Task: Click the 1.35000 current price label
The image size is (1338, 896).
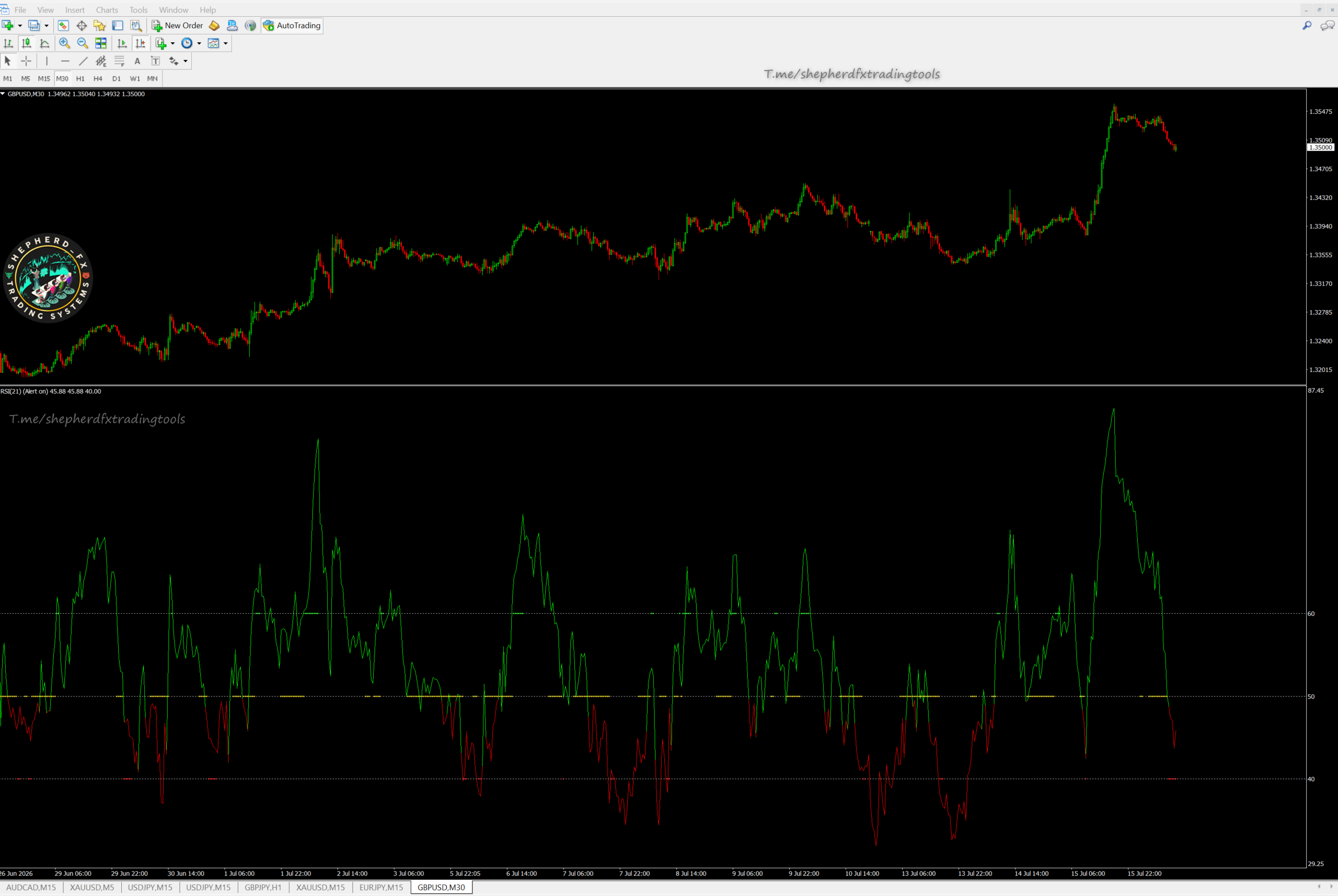Action: coord(1320,147)
